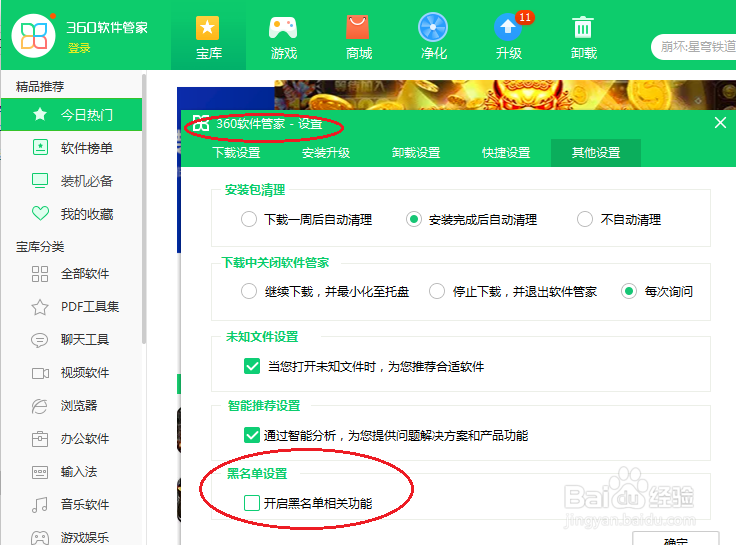Click the 确定 confirm button
Screen dimensions: 736x545
pos(675,538)
